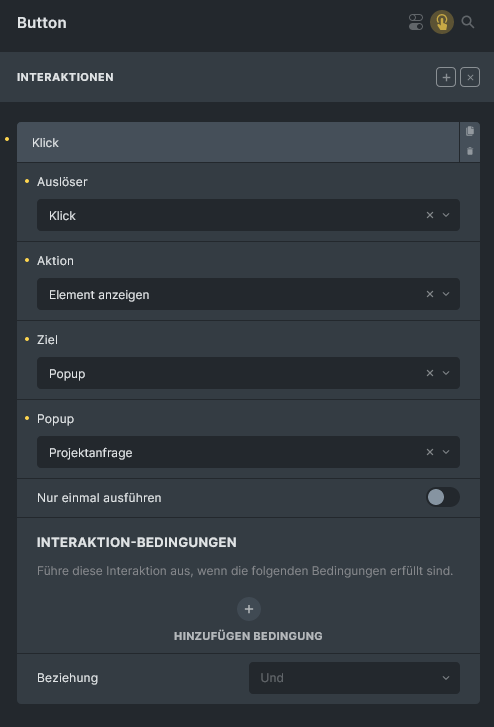The width and height of the screenshot is (494, 727).
Task: Click the round plus Hinzufügen Bedingung button
Action: 249,609
